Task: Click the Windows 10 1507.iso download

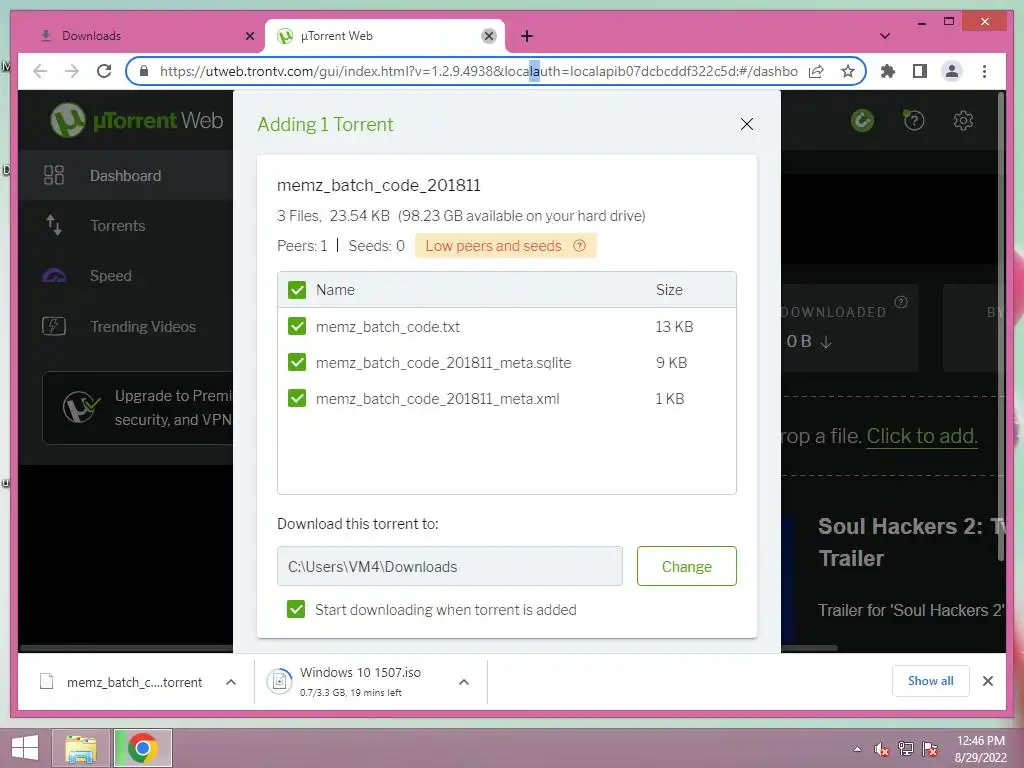Action: click(359, 682)
